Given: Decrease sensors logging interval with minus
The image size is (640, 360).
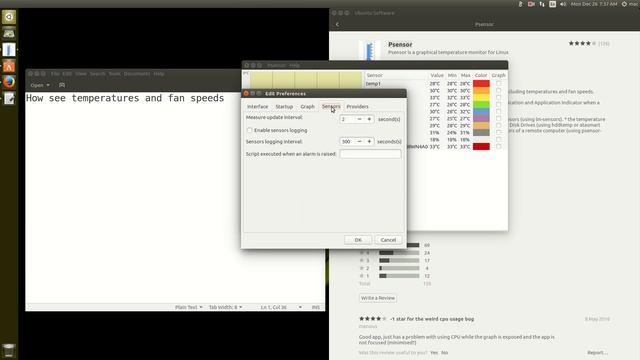Looking at the screenshot, I should pyautogui.click(x=360, y=142).
